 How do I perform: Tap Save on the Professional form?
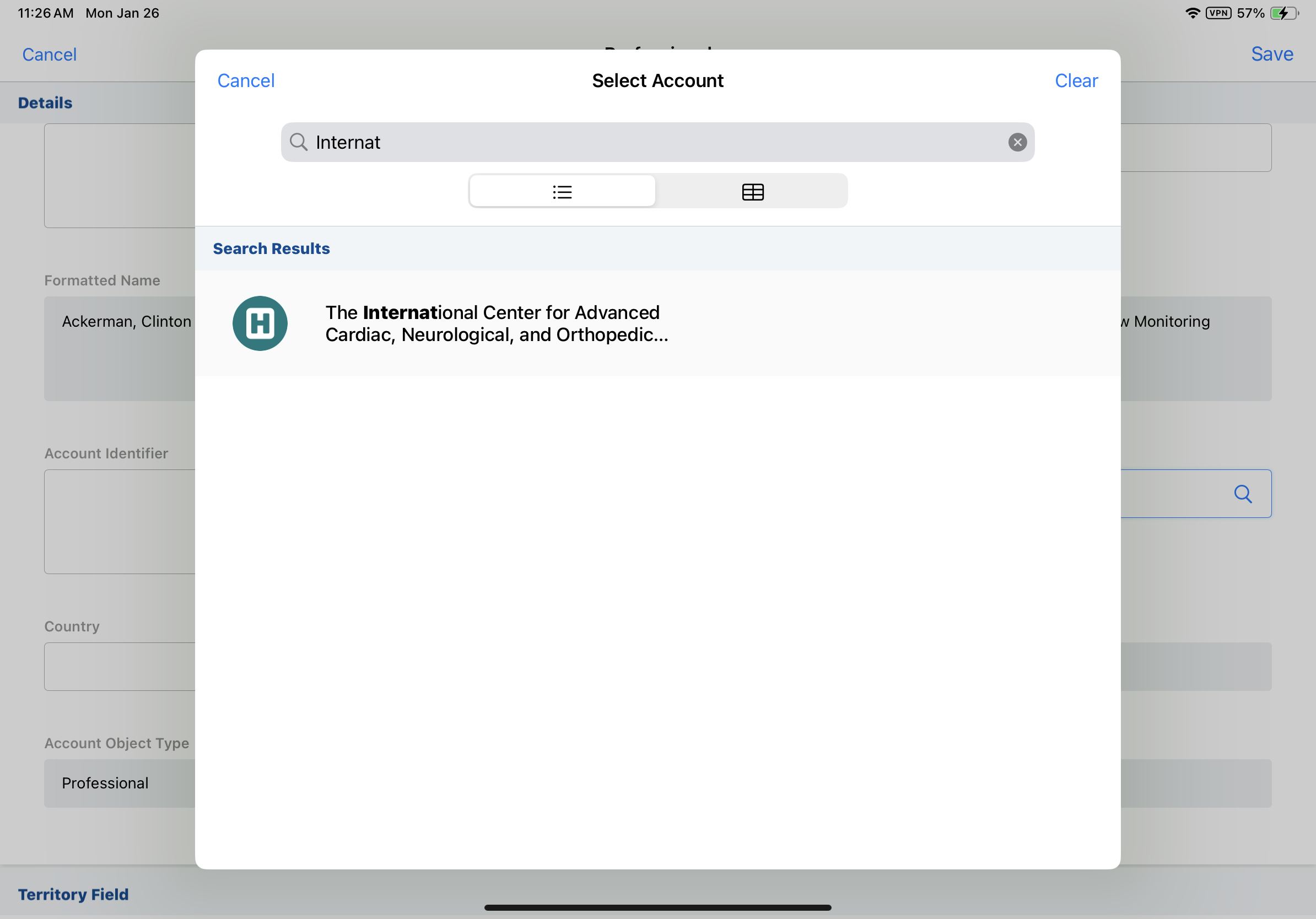coord(1271,54)
